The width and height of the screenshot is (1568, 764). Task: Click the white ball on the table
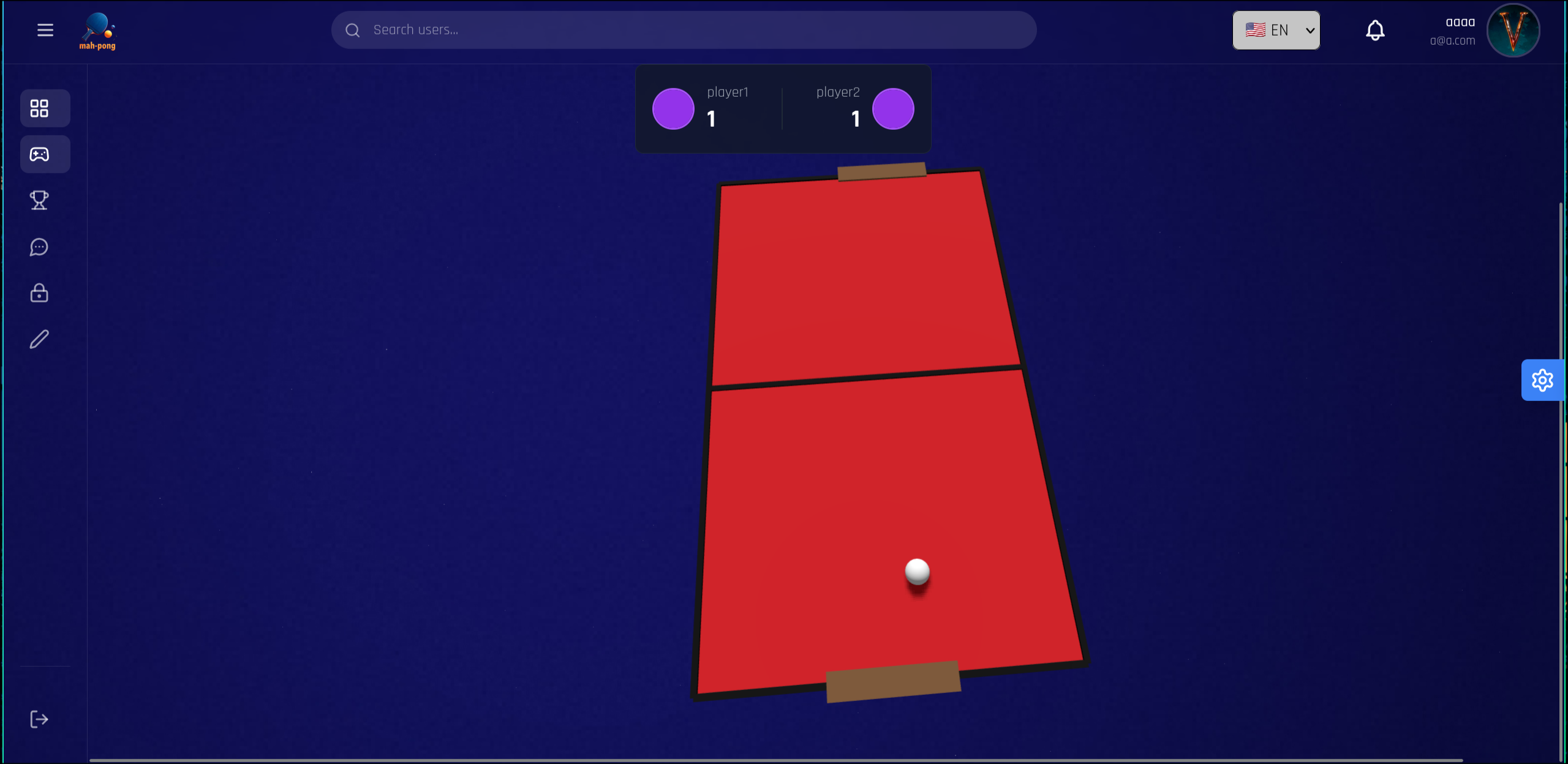tap(917, 572)
